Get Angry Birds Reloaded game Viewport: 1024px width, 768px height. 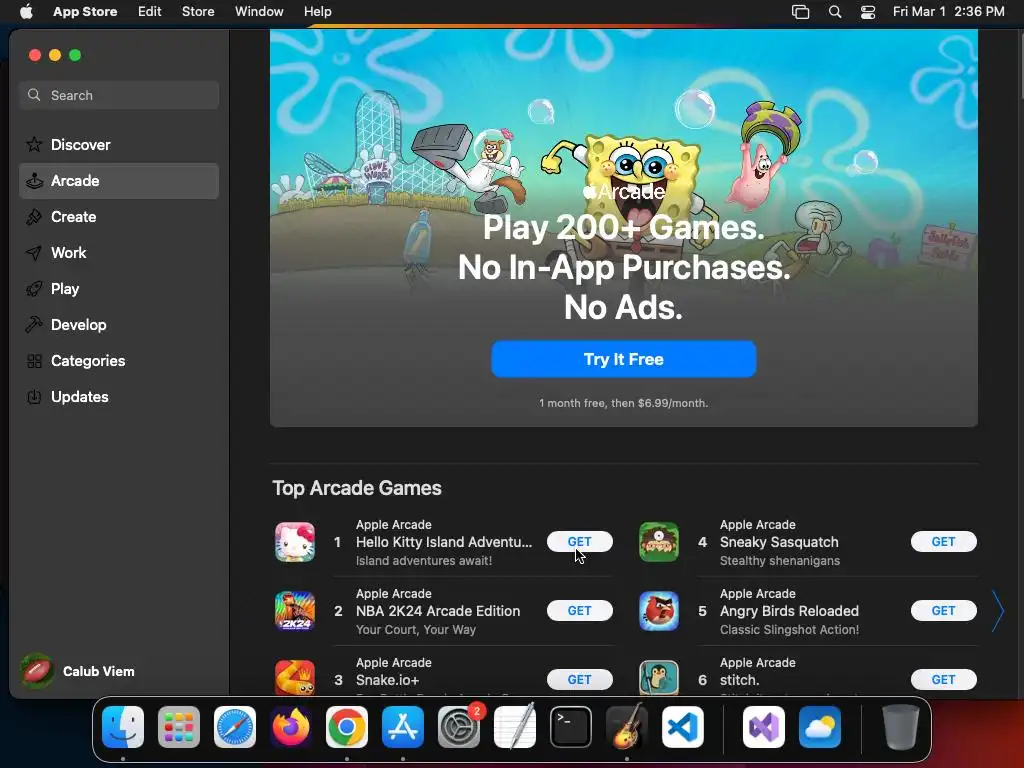pos(944,611)
